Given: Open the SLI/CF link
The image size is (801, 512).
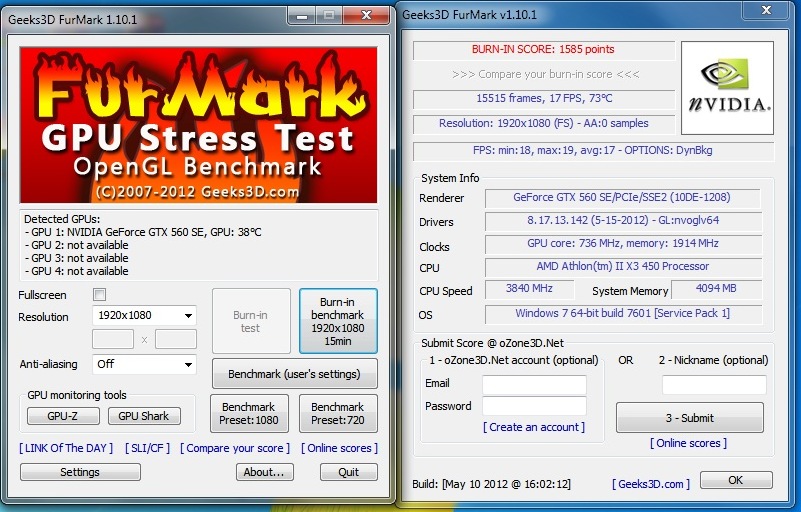Looking at the screenshot, I should pyautogui.click(x=148, y=448).
